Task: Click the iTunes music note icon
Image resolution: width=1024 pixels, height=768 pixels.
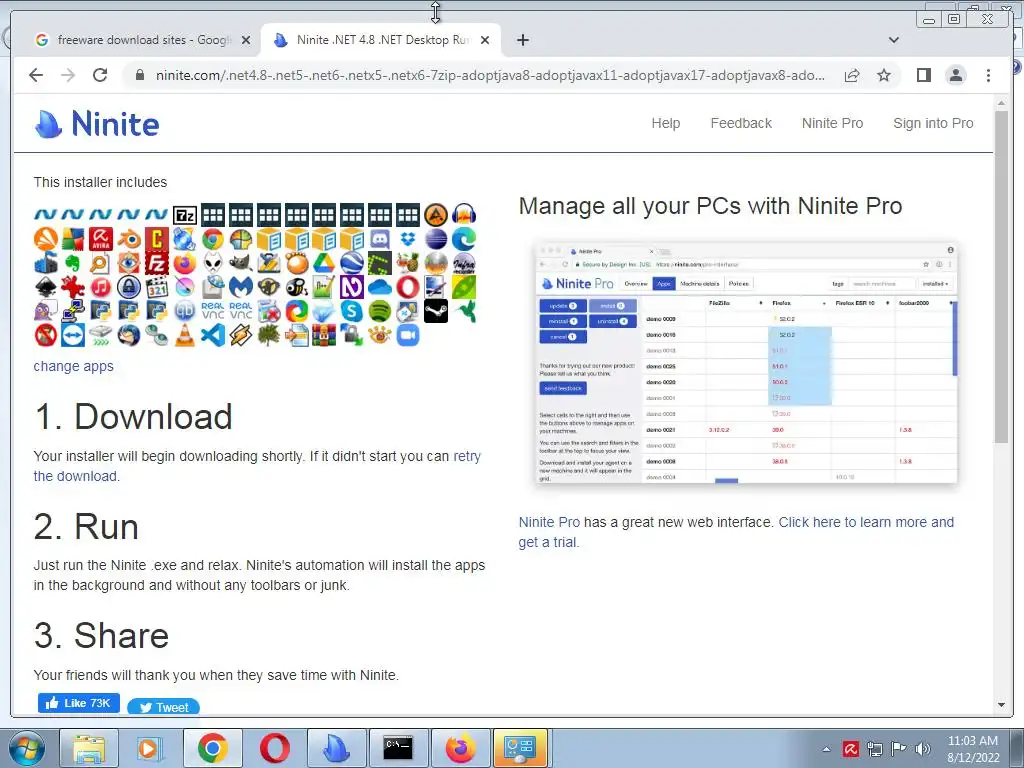Action: (x=101, y=287)
